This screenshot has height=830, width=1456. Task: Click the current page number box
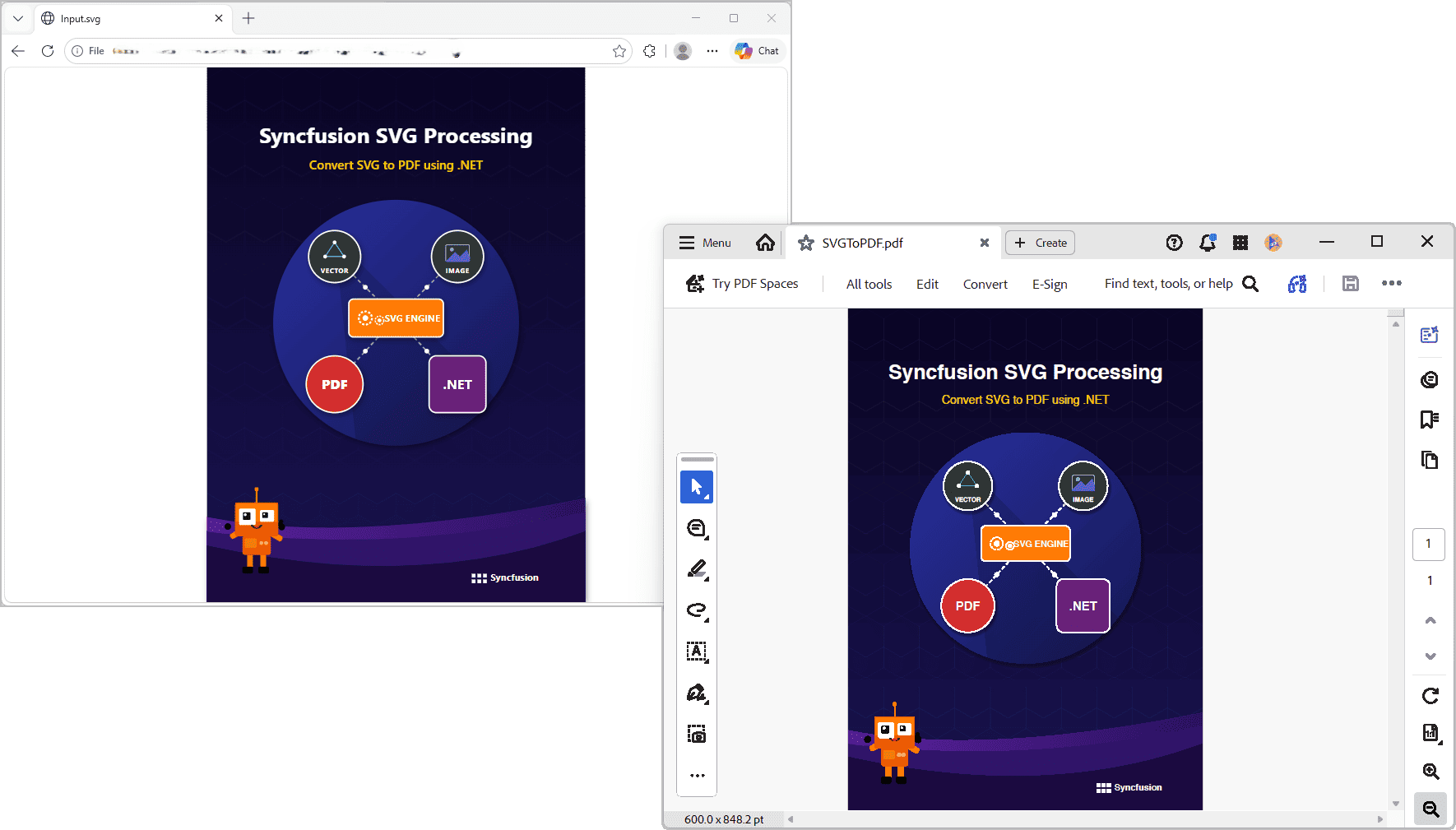point(1429,544)
